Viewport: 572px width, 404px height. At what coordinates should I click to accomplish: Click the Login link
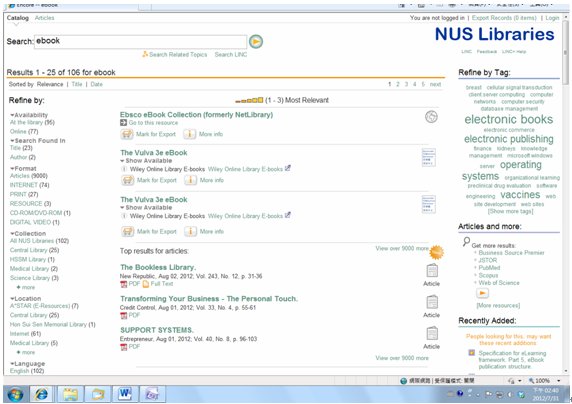(552, 18)
